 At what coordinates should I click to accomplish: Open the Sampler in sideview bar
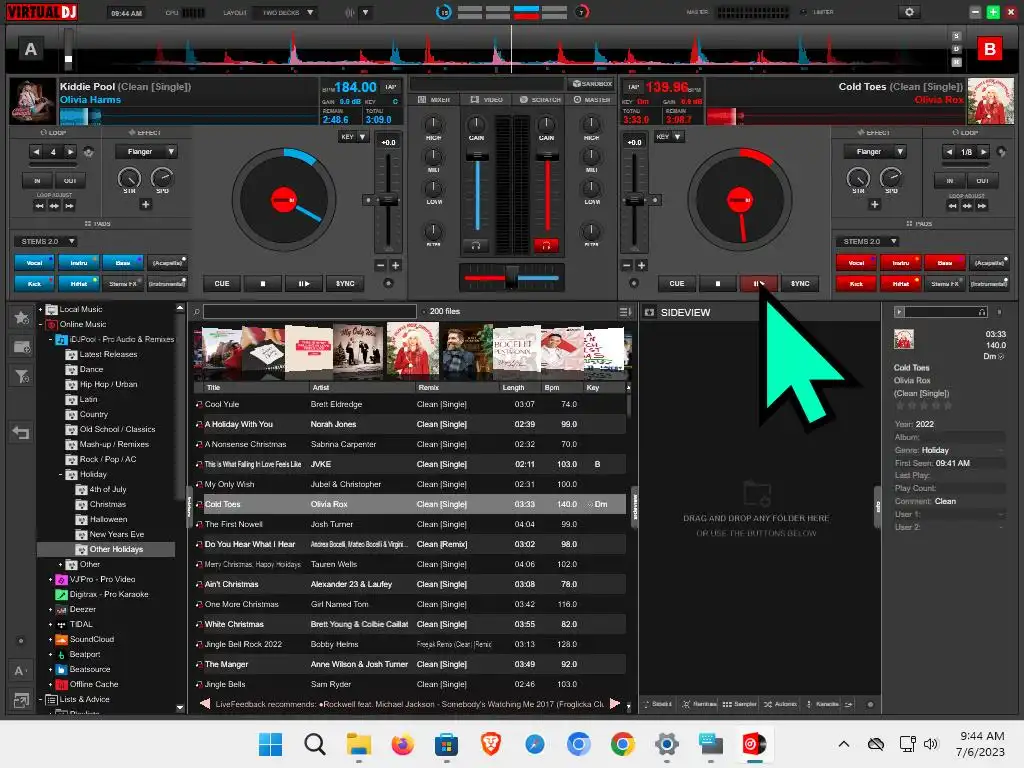[740, 704]
